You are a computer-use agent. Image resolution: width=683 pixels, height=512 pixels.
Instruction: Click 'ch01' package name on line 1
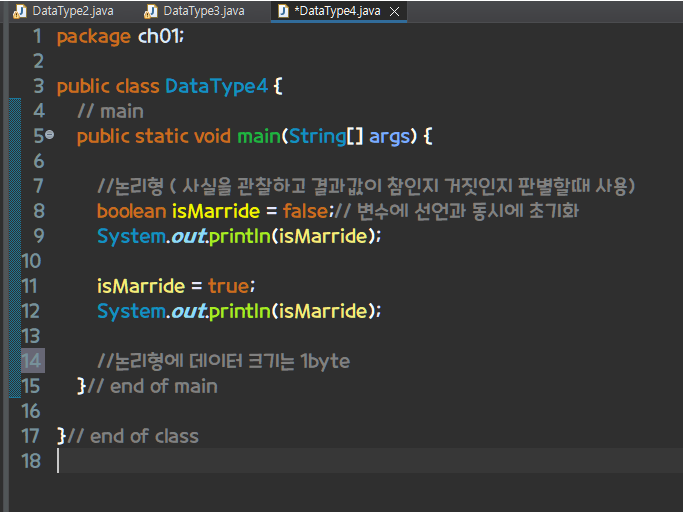coord(159,36)
